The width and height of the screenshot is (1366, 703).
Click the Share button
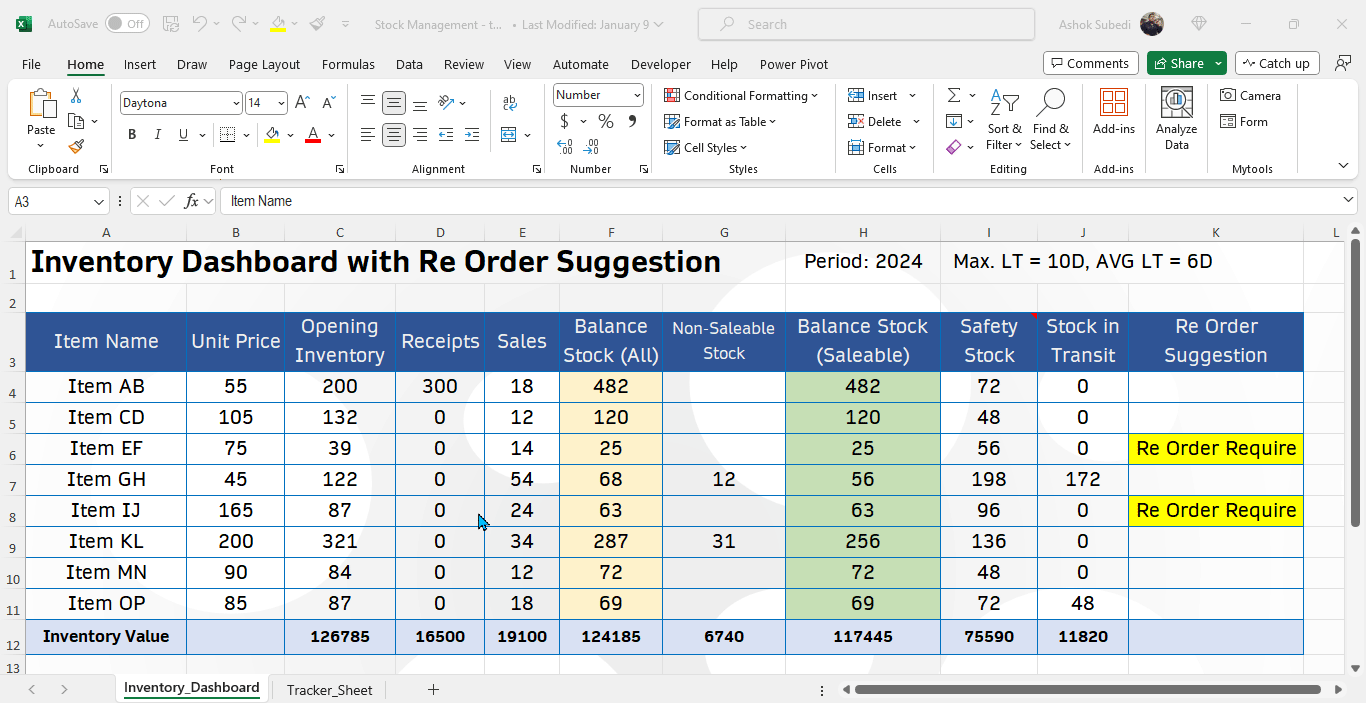[1180, 62]
